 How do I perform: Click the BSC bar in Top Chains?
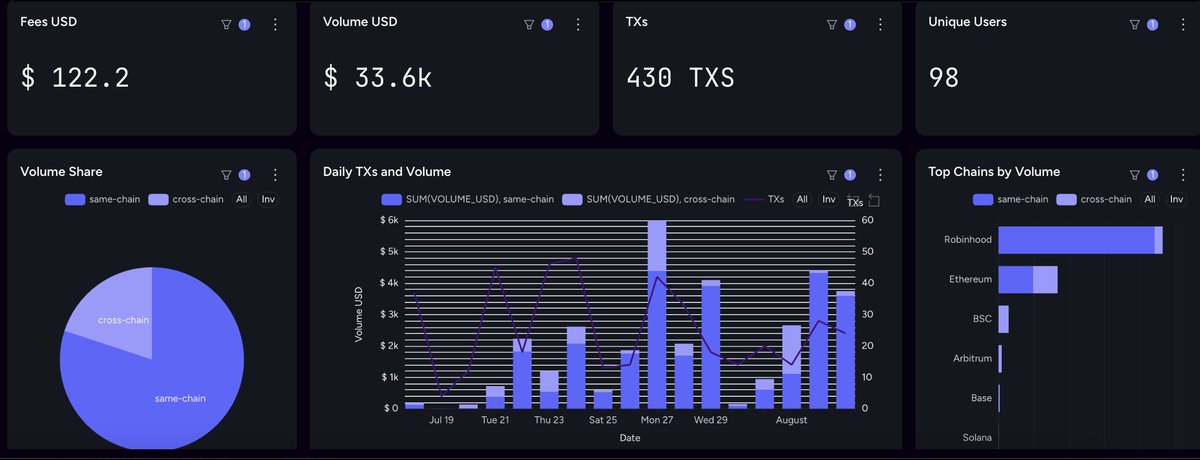(x=1003, y=319)
